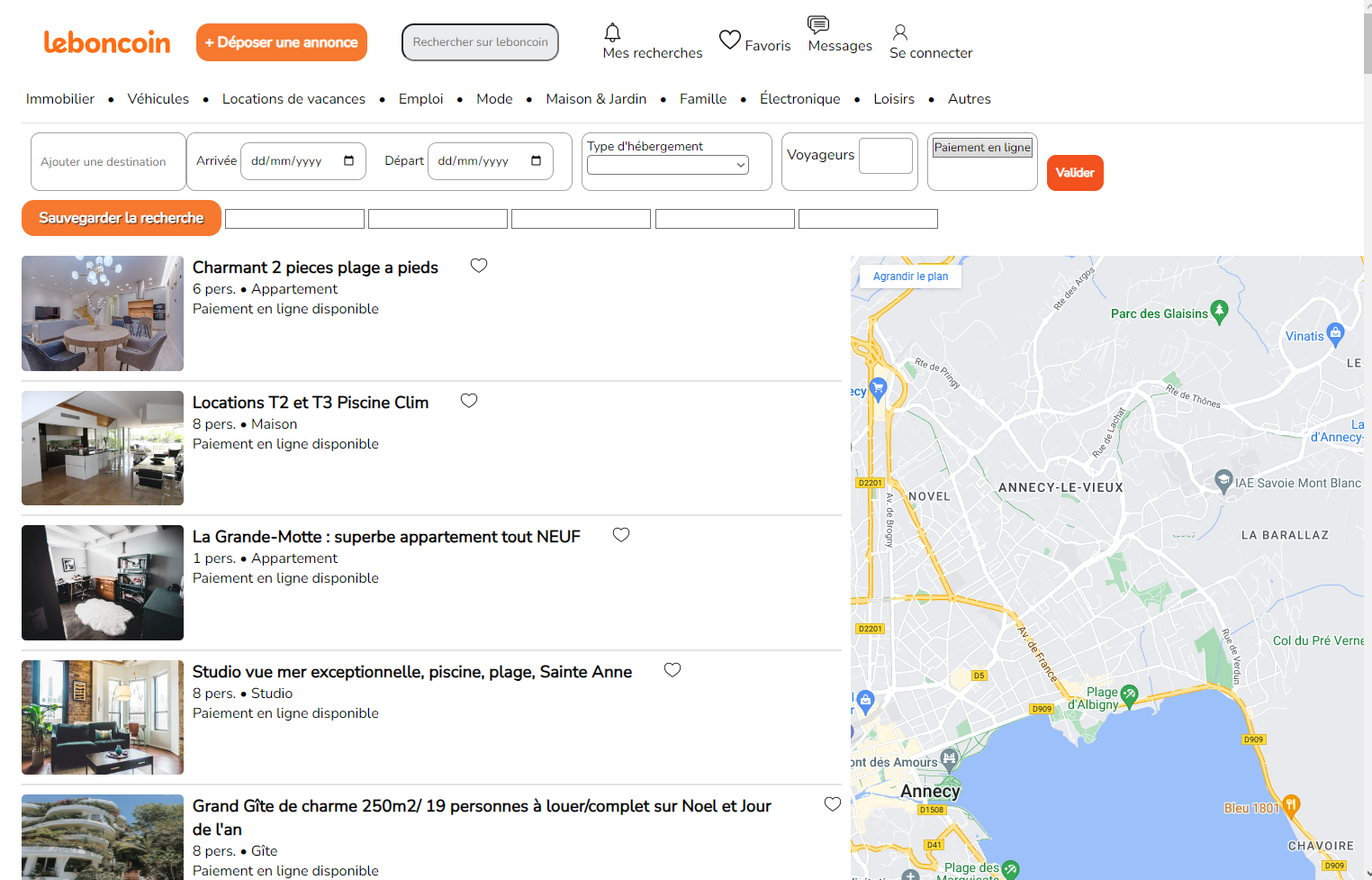Viewport: 1372px width, 880px height.
Task: Click the notification bell icon for Mes recherches
Action: (x=612, y=33)
